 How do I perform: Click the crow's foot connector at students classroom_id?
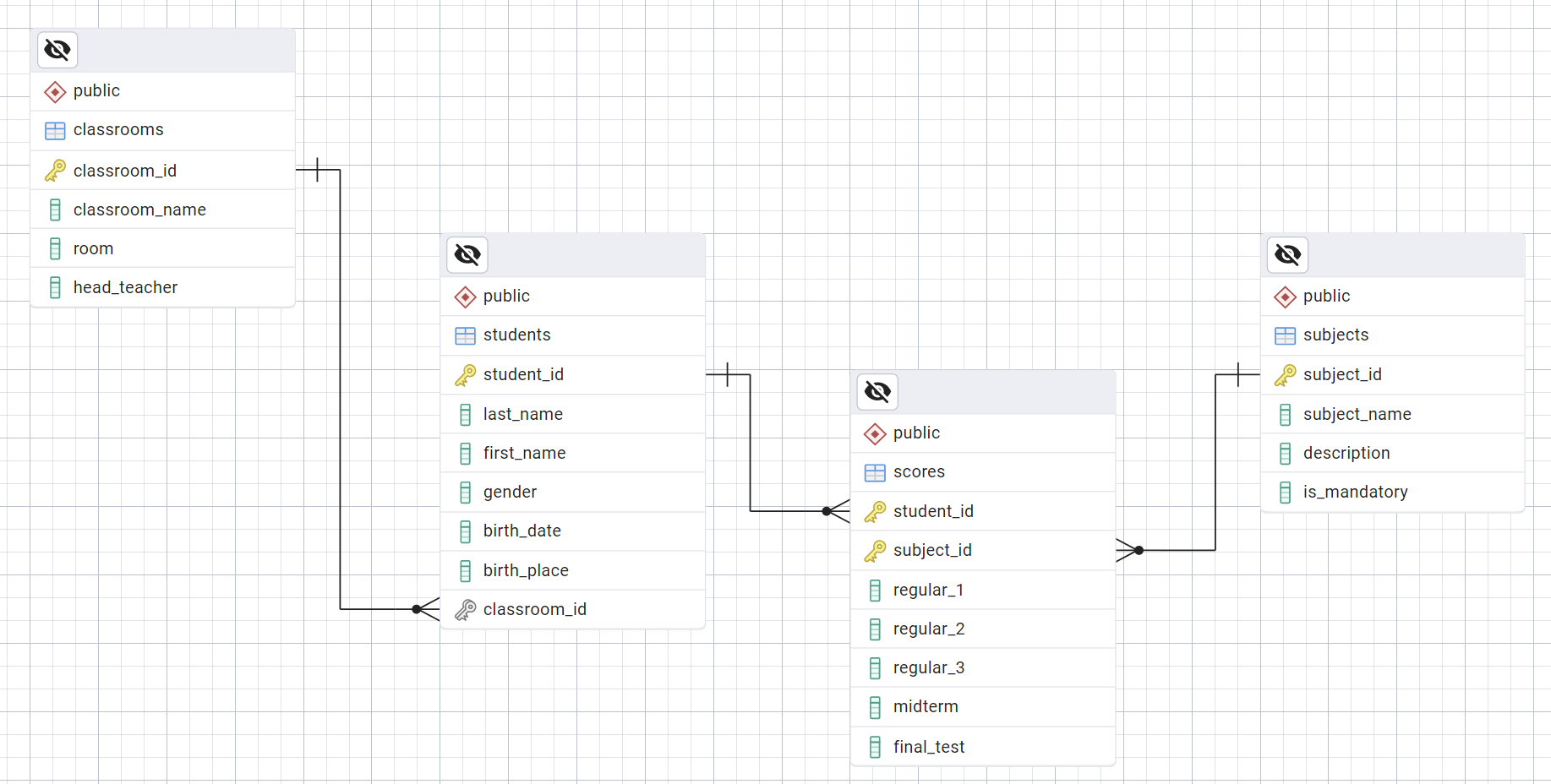click(x=427, y=609)
